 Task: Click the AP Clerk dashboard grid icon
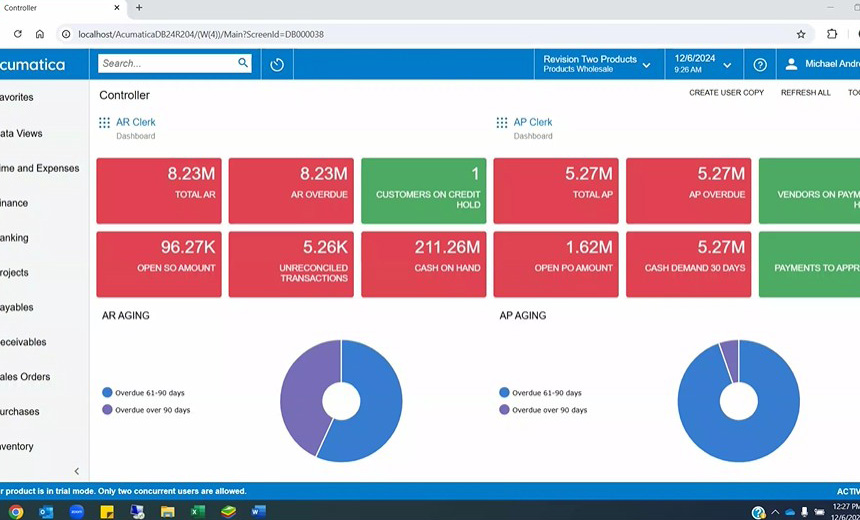501,122
